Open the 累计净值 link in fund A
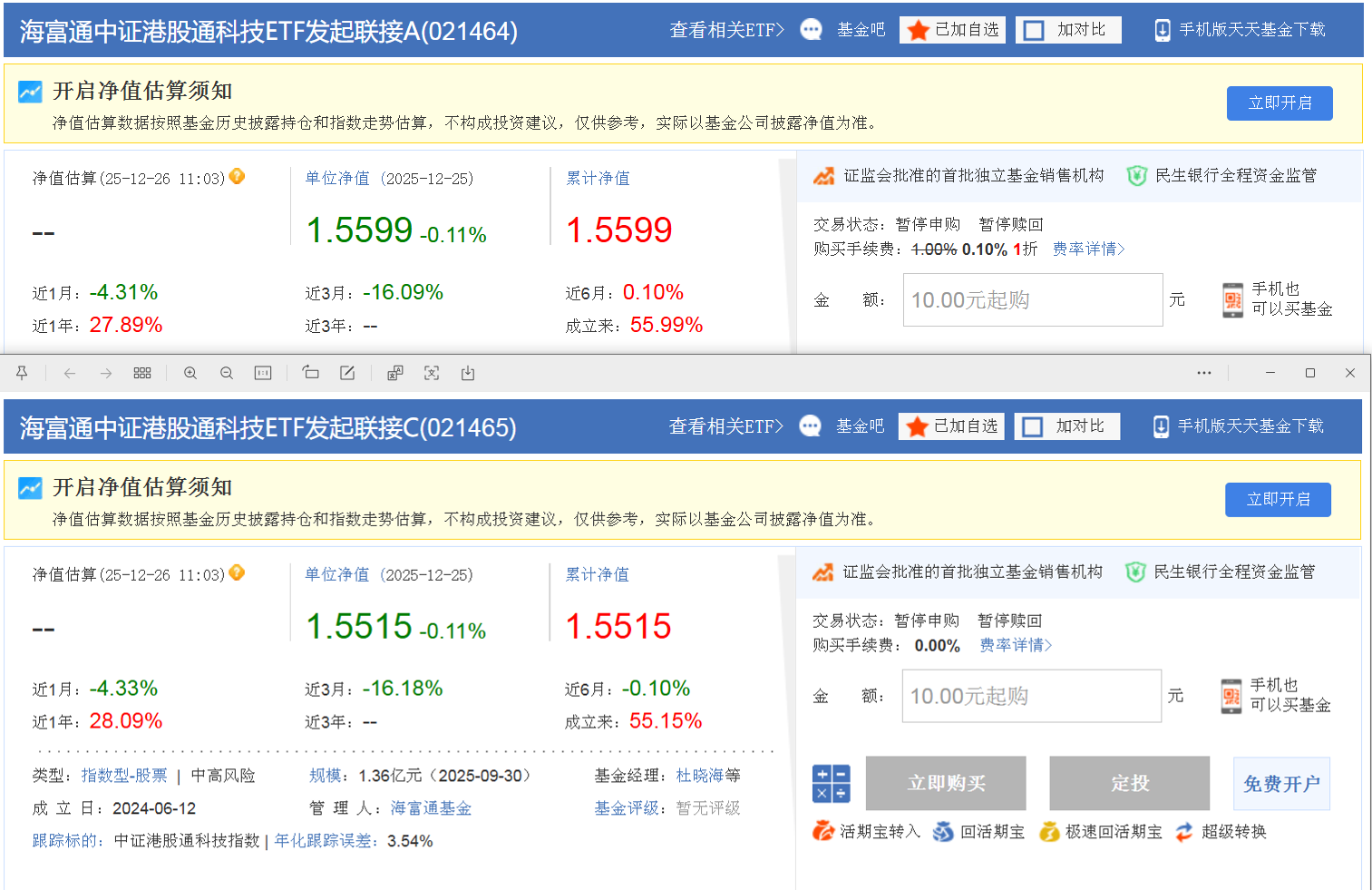 pyautogui.click(x=598, y=179)
